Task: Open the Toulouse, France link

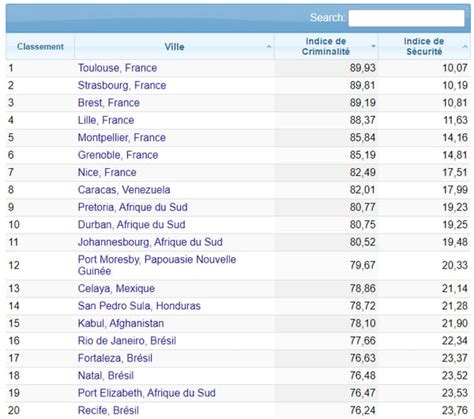Action: (117, 68)
